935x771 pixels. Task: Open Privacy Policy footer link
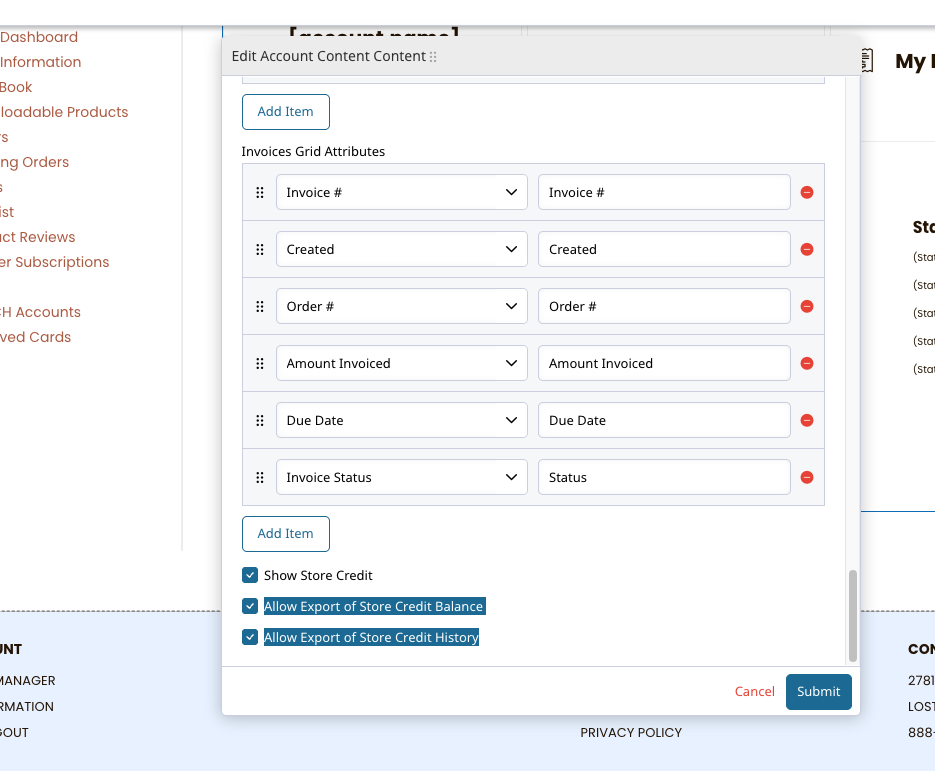click(631, 732)
